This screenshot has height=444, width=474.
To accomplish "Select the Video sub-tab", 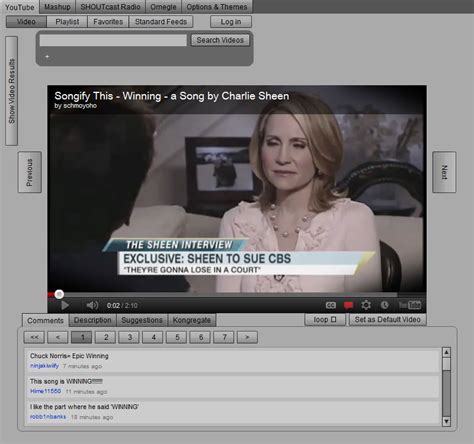I will (26, 22).
